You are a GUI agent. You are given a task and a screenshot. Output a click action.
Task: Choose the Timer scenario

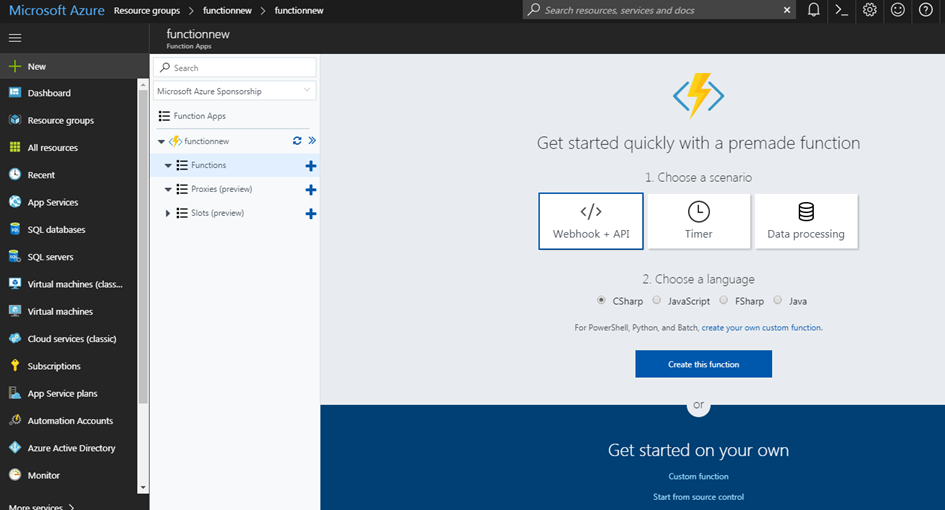[x=699, y=221]
